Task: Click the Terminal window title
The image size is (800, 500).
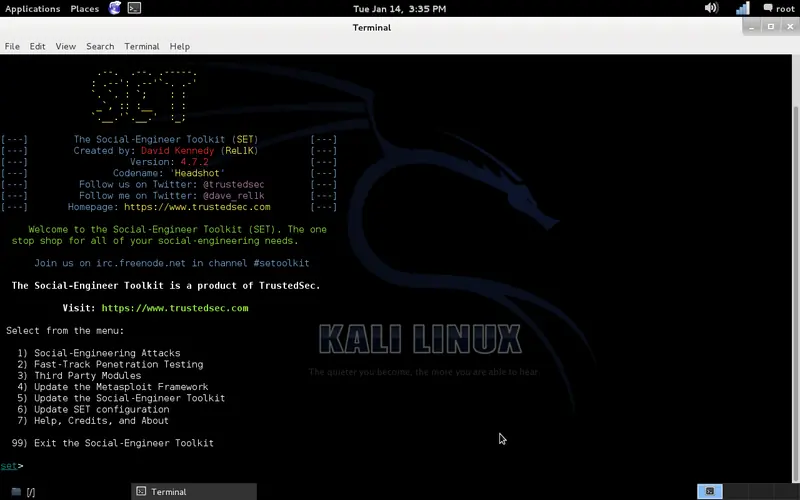Action: [x=371, y=27]
